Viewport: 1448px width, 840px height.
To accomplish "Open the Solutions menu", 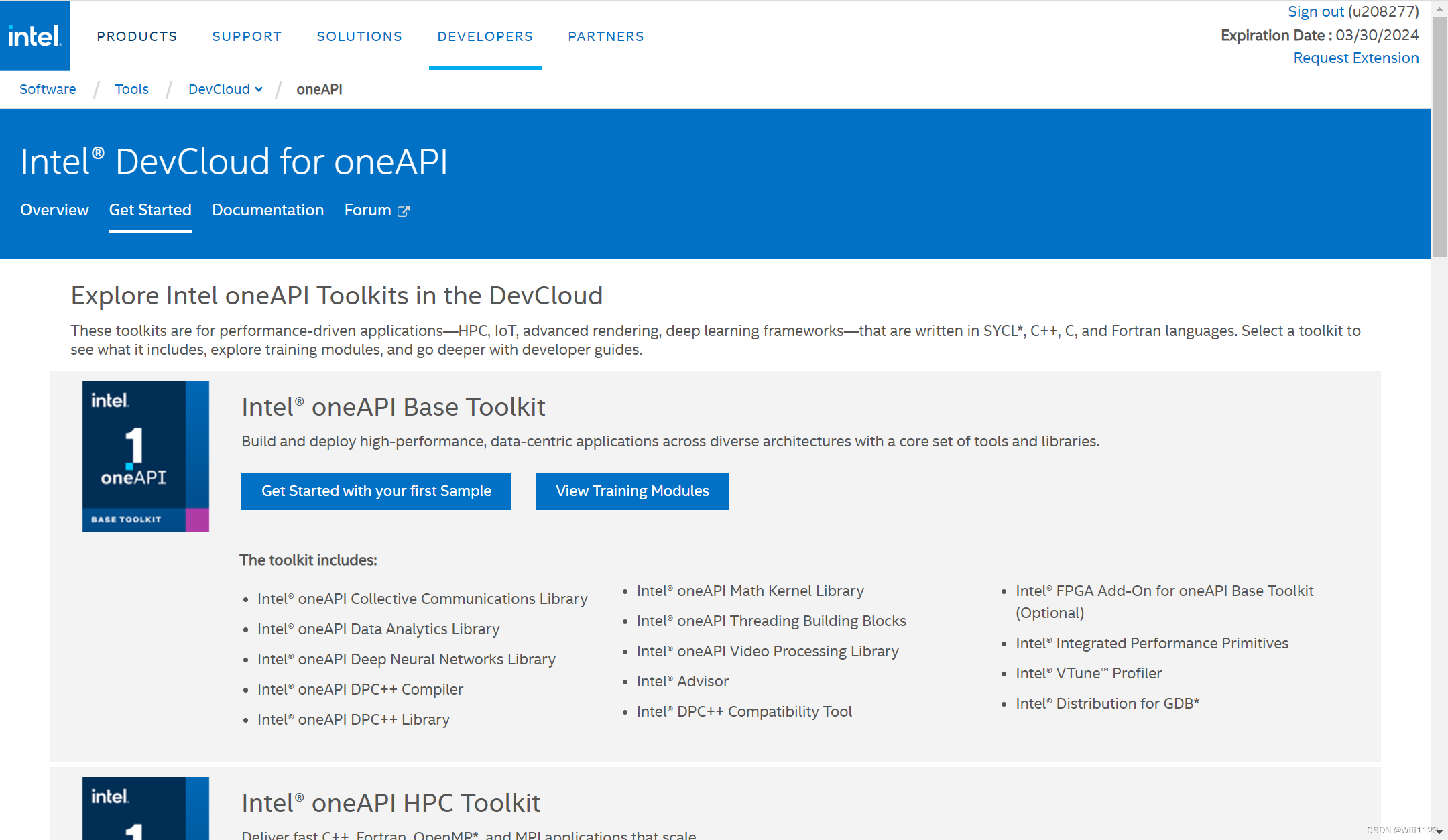I will point(359,36).
